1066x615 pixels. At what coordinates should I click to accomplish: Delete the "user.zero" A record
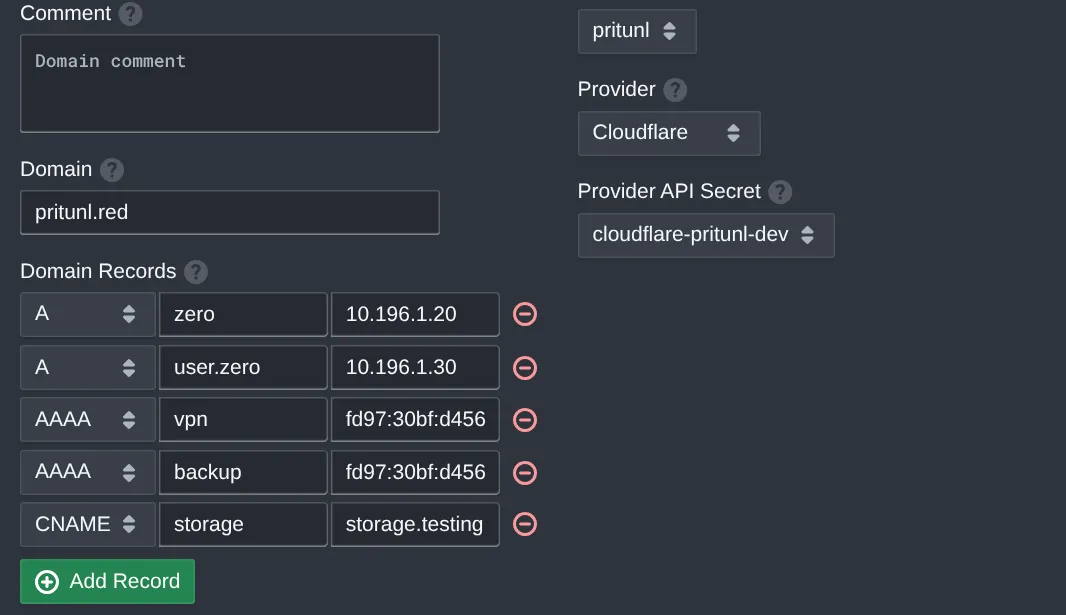point(524,367)
